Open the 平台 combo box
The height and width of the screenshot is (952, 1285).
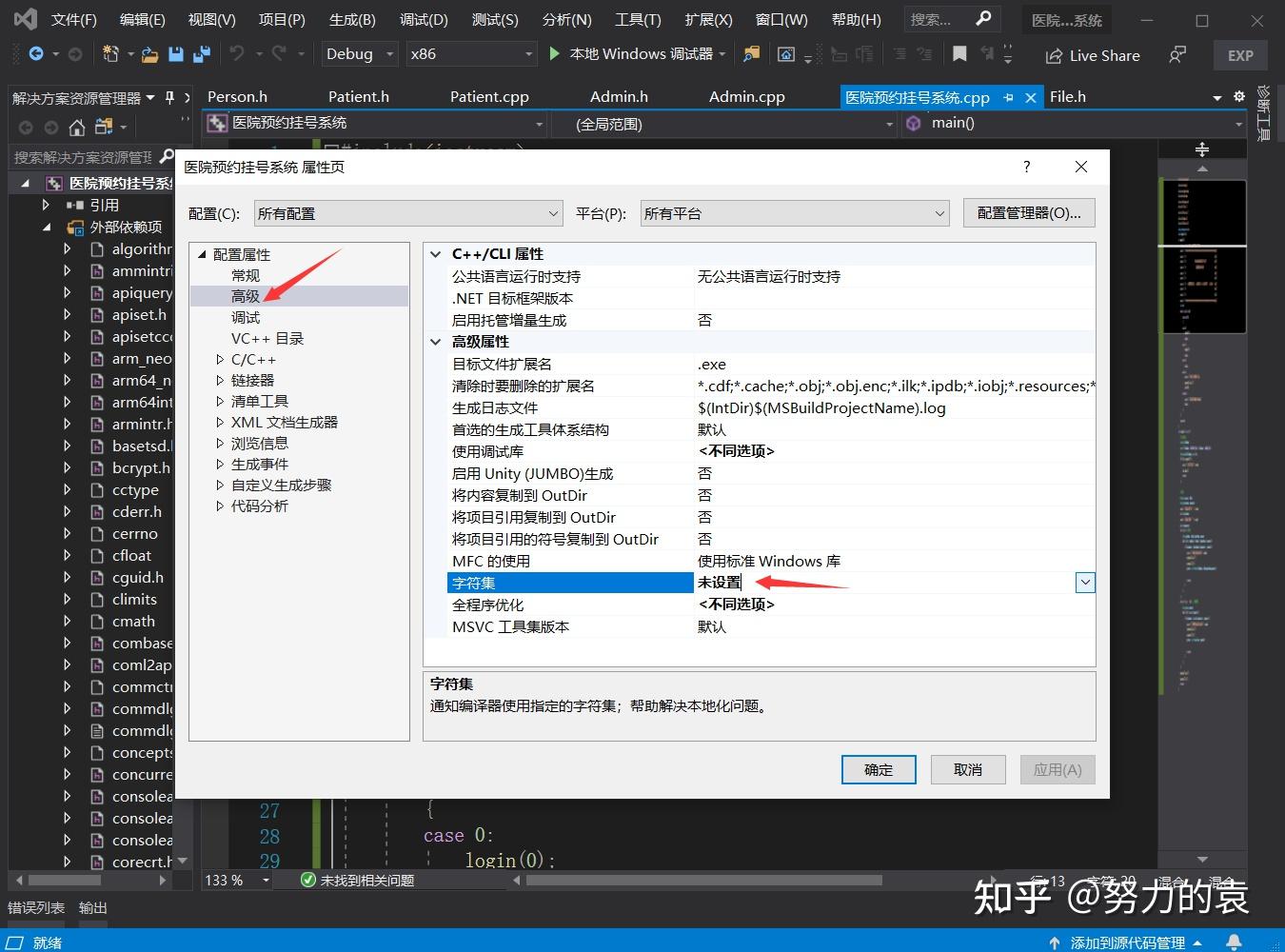[795, 213]
